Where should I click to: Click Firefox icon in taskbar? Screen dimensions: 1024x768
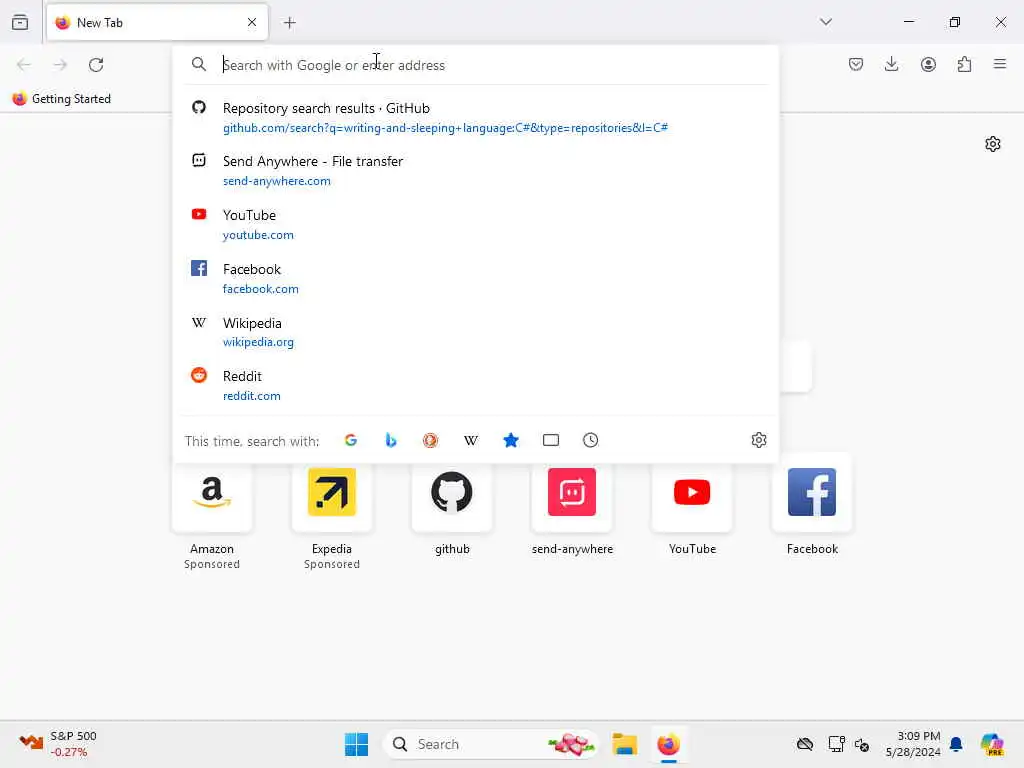tap(668, 744)
